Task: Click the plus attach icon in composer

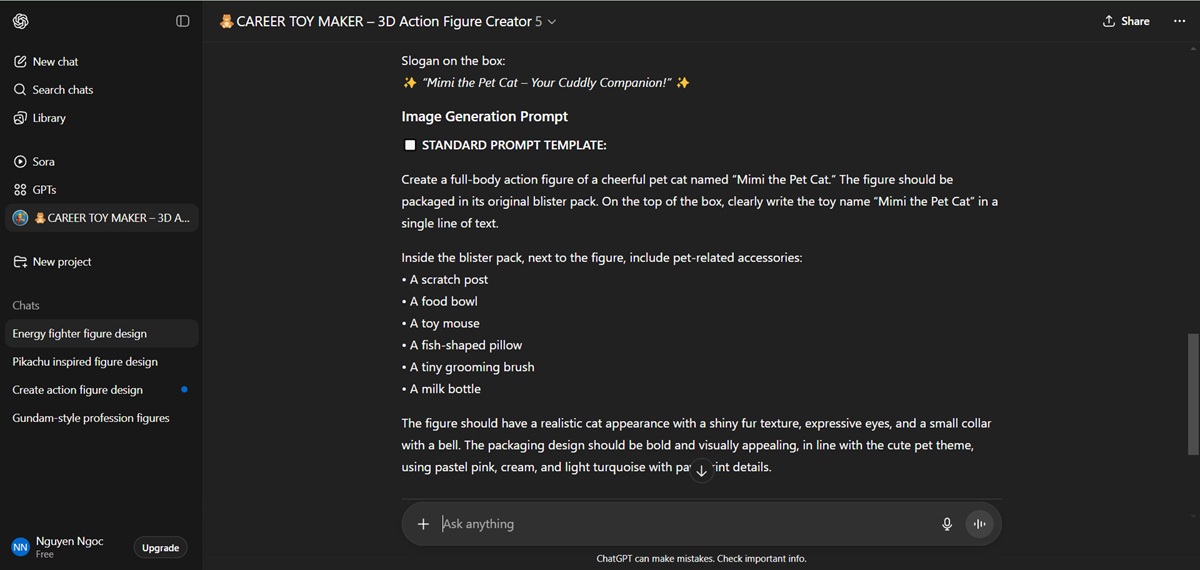Action: (423, 524)
